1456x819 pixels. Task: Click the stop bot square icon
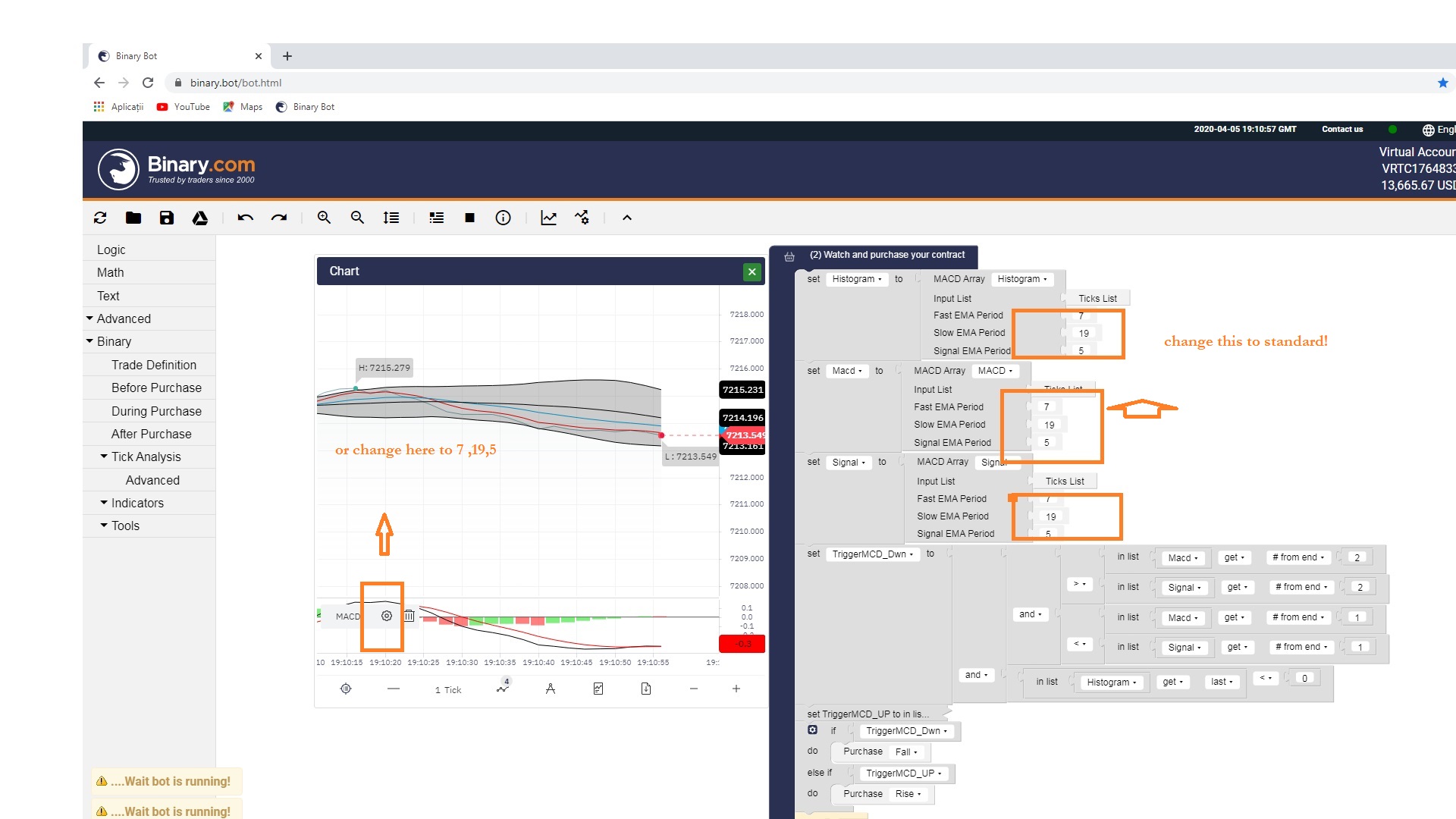pos(469,218)
